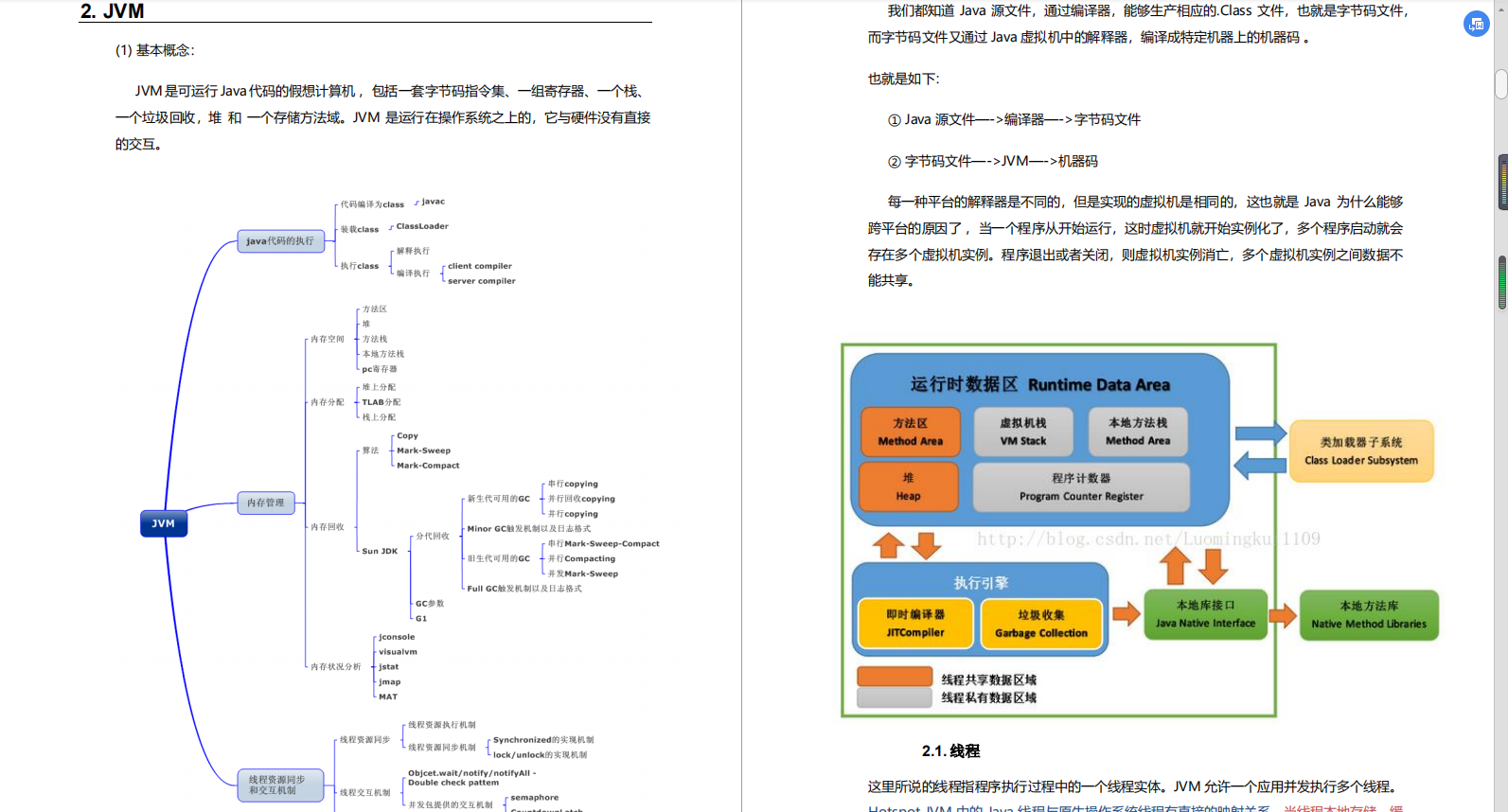Viewport: 1508px width, 812px height.
Task: Click the orange '堆 Heap' box
Action: click(909, 486)
